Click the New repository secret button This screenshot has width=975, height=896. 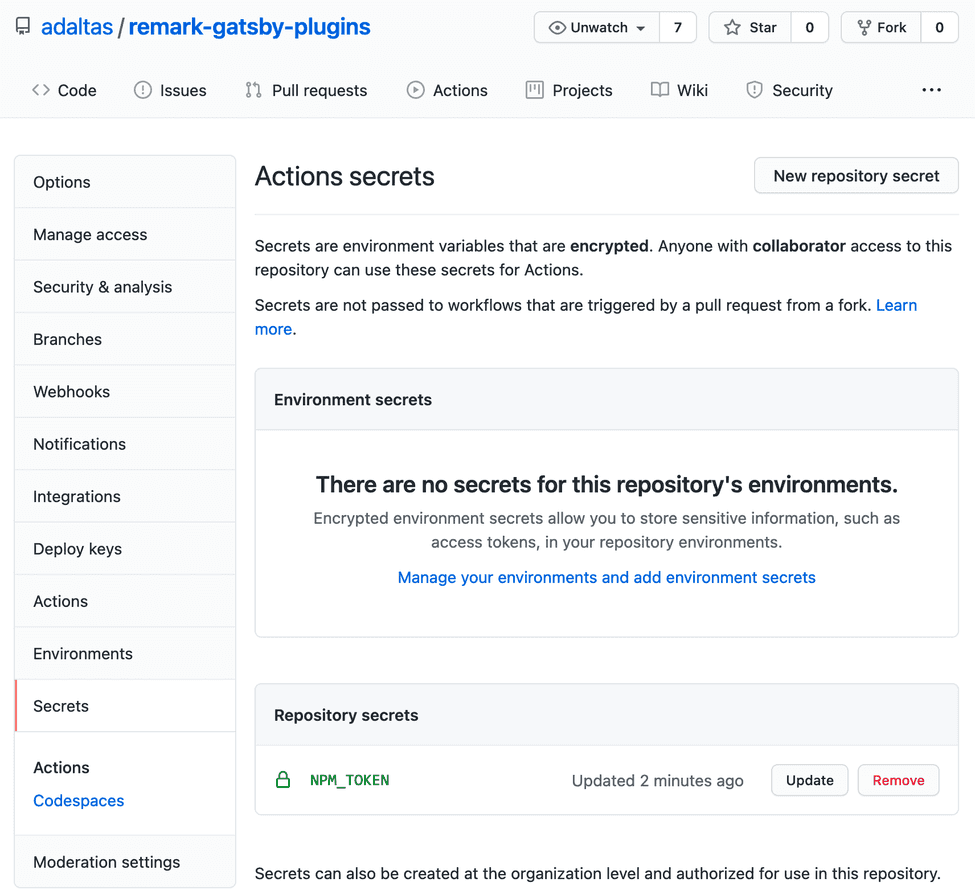click(x=856, y=175)
